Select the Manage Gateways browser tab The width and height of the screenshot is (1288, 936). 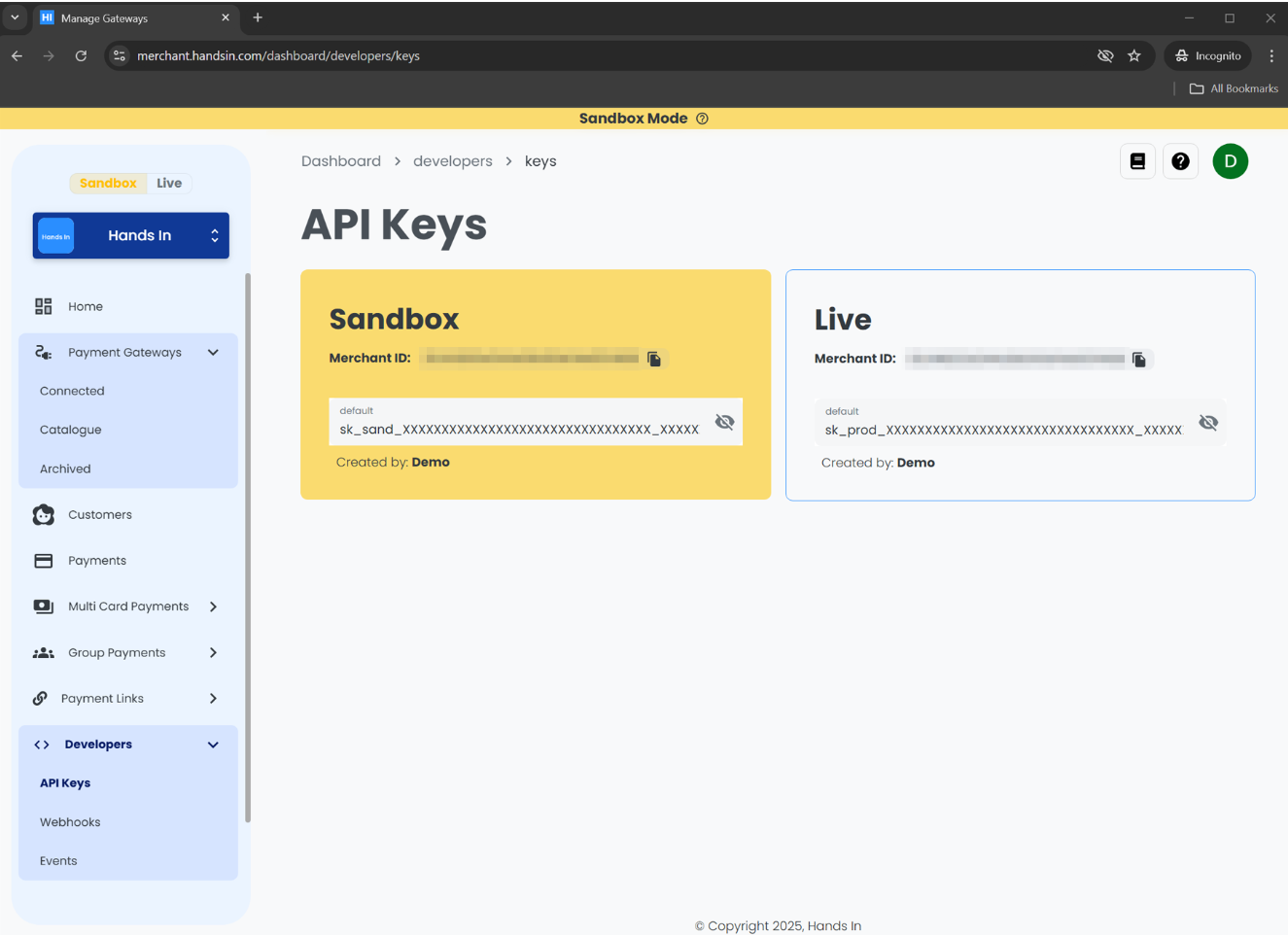pos(136,17)
